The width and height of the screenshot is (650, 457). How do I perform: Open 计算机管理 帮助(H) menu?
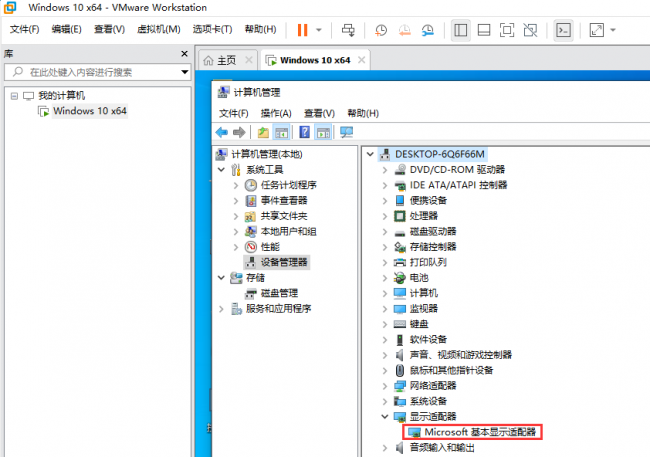click(x=363, y=113)
